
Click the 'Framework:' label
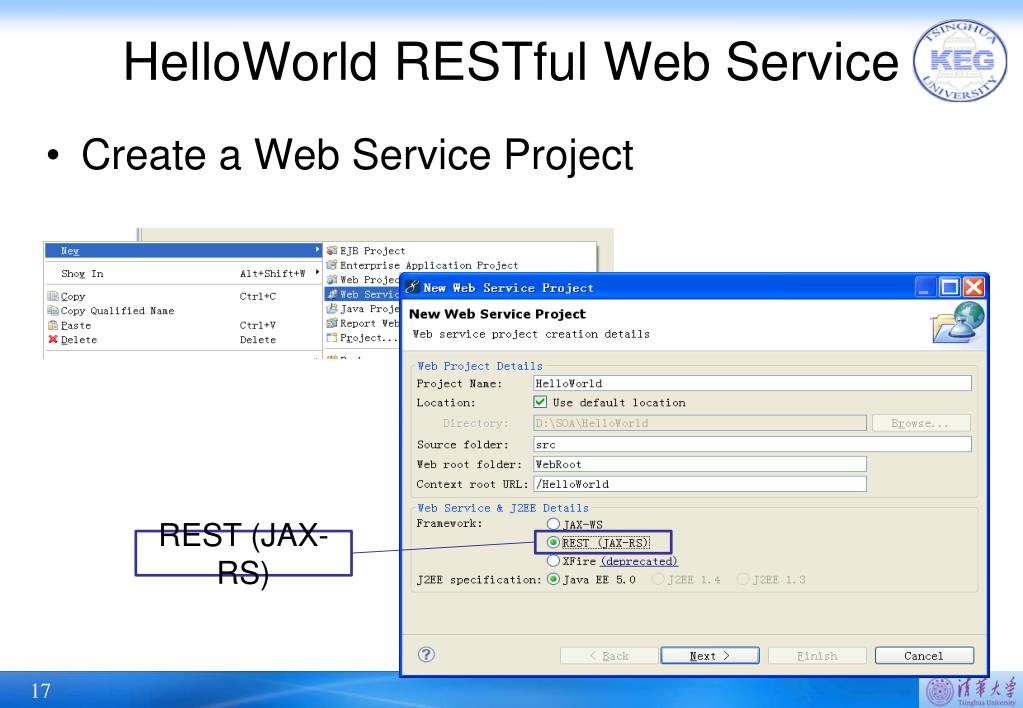click(x=449, y=523)
